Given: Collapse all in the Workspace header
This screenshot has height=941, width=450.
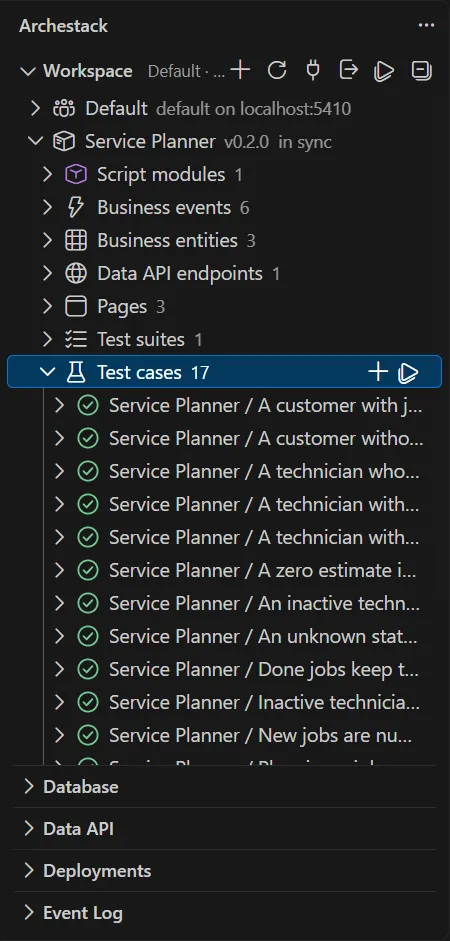Looking at the screenshot, I should pyautogui.click(x=421, y=70).
